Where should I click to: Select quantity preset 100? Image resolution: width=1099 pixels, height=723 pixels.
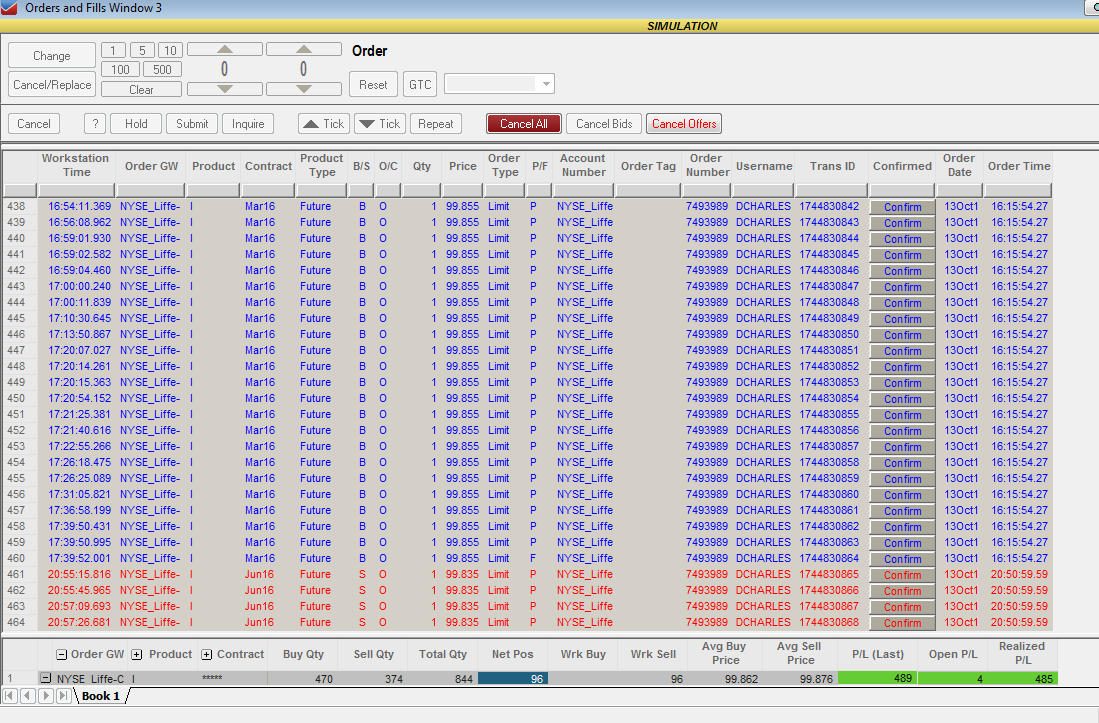click(x=121, y=69)
